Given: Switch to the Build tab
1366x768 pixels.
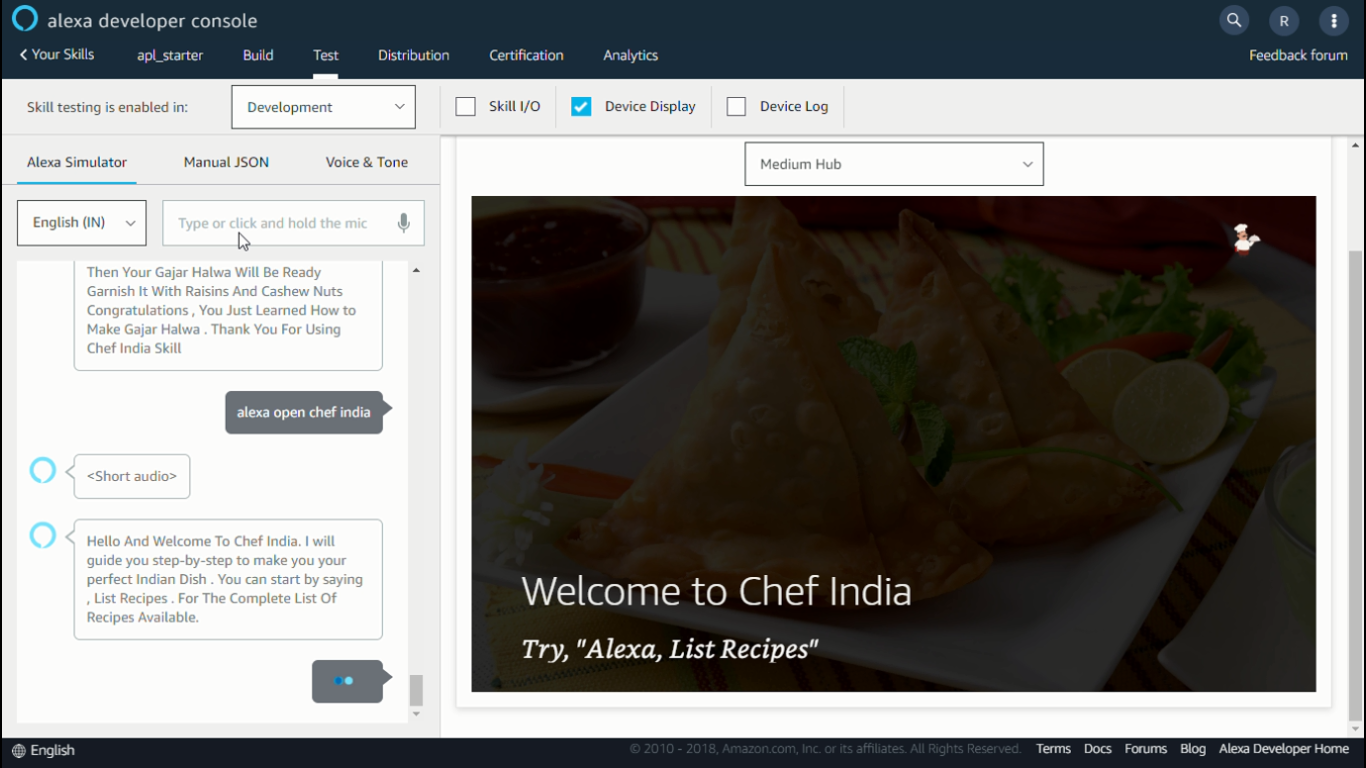Looking at the screenshot, I should pyautogui.click(x=258, y=55).
